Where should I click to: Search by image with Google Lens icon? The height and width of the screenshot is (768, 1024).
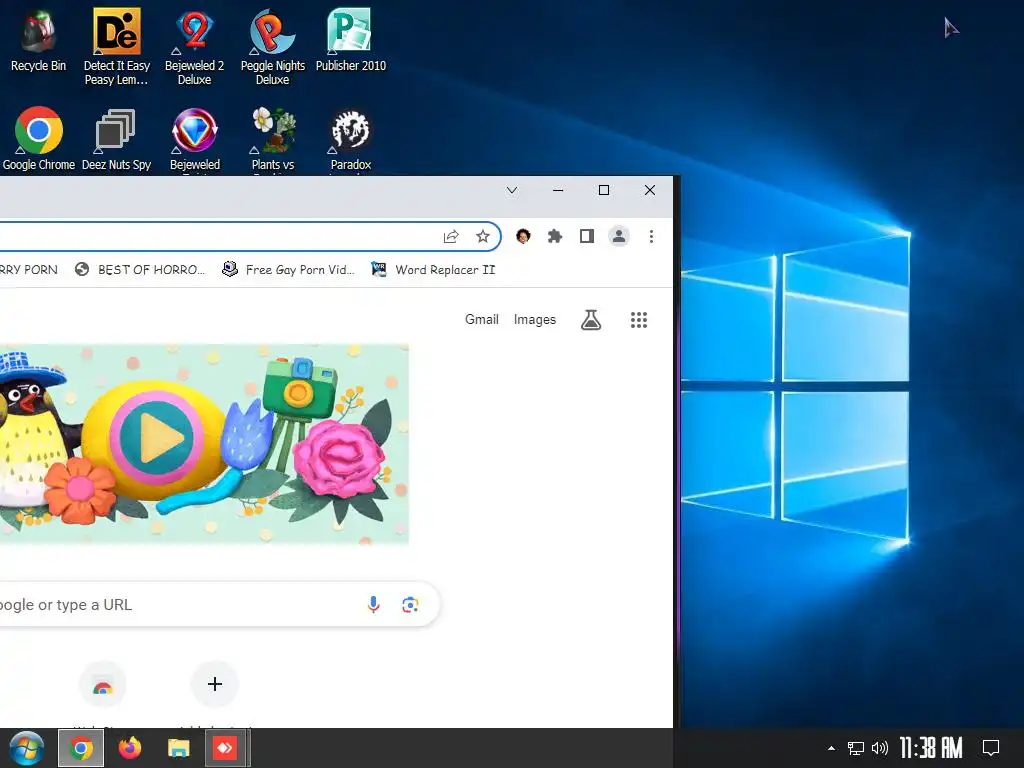pyautogui.click(x=410, y=605)
